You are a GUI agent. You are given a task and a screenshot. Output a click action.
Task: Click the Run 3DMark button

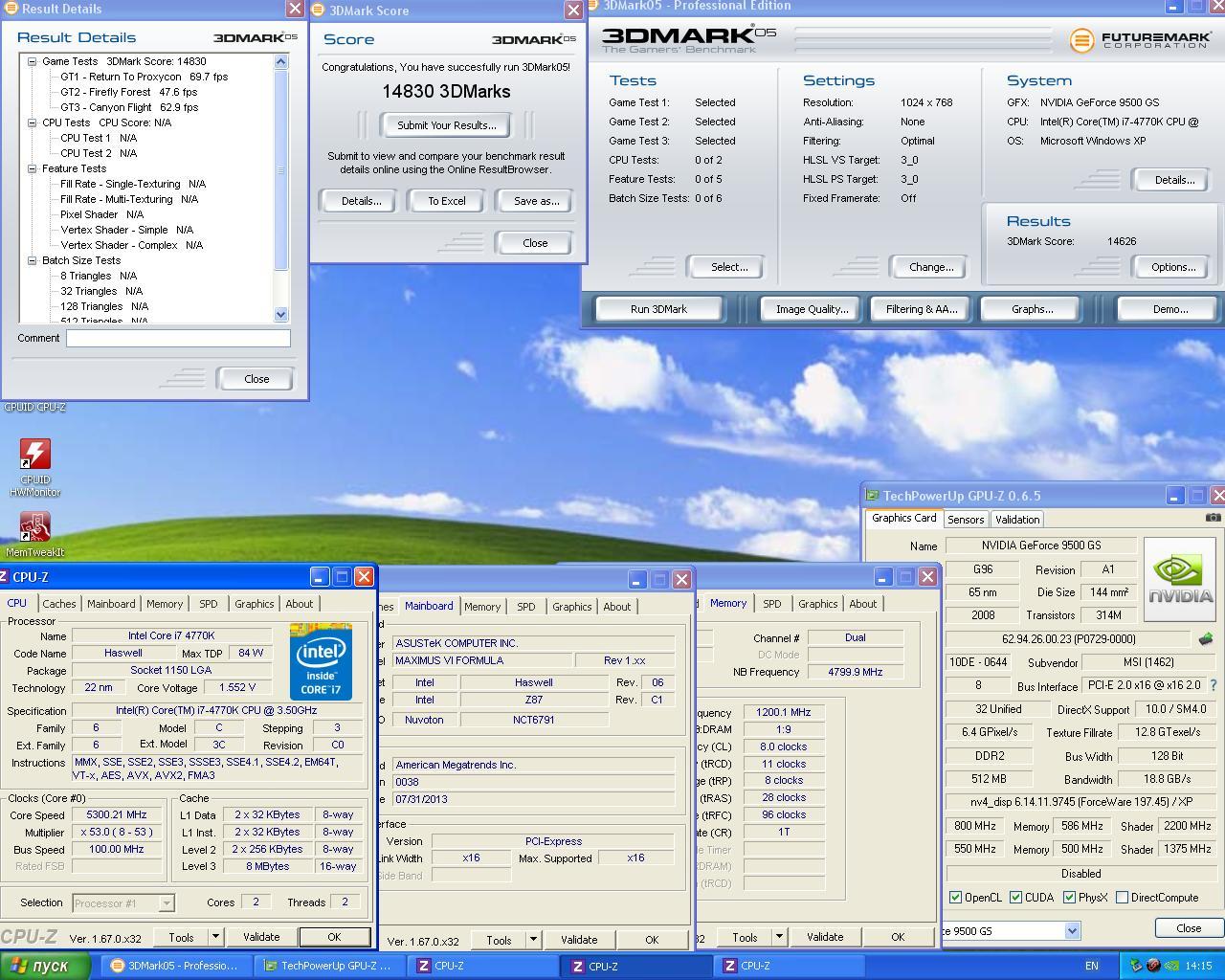pyautogui.click(x=658, y=309)
